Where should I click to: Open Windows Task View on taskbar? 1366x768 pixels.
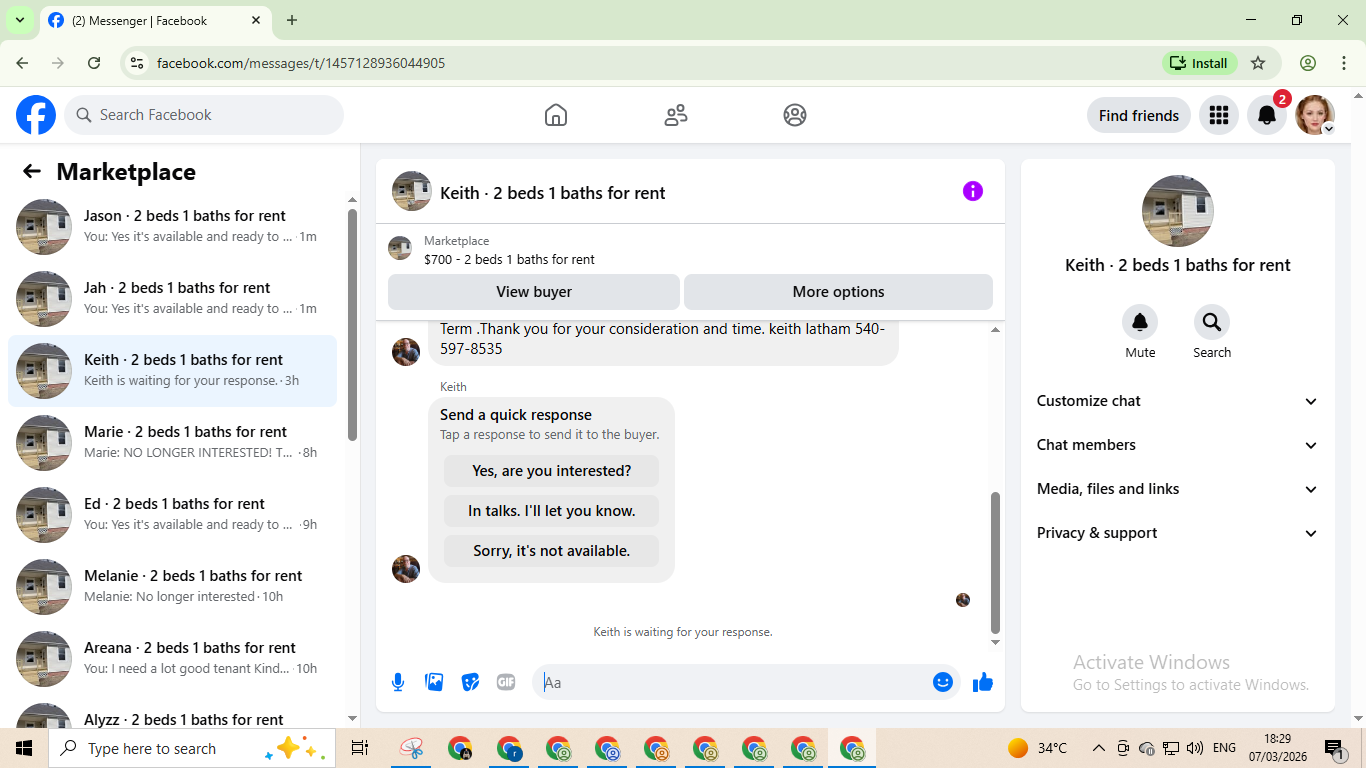[360, 748]
